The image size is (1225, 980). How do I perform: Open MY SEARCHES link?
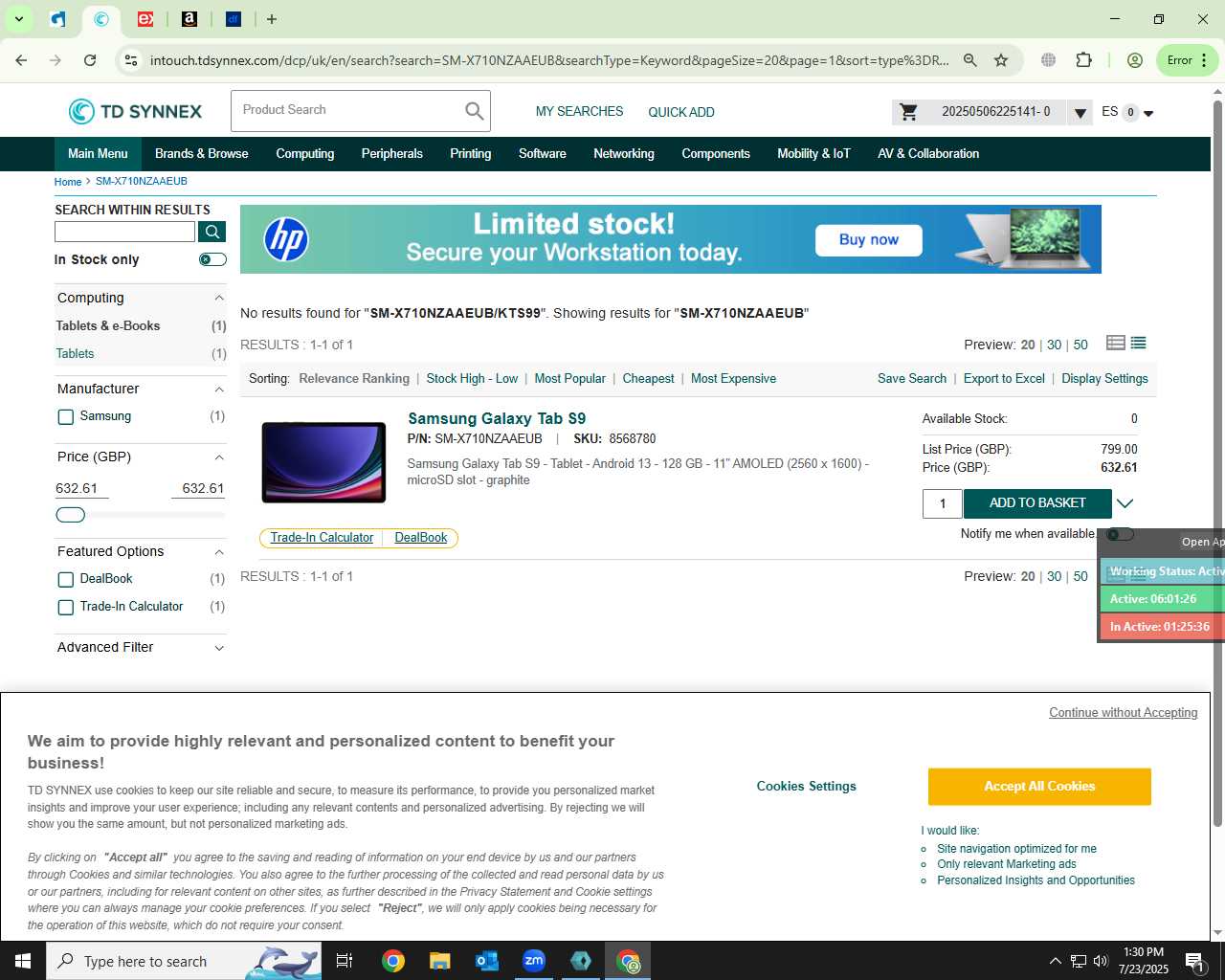[579, 112]
